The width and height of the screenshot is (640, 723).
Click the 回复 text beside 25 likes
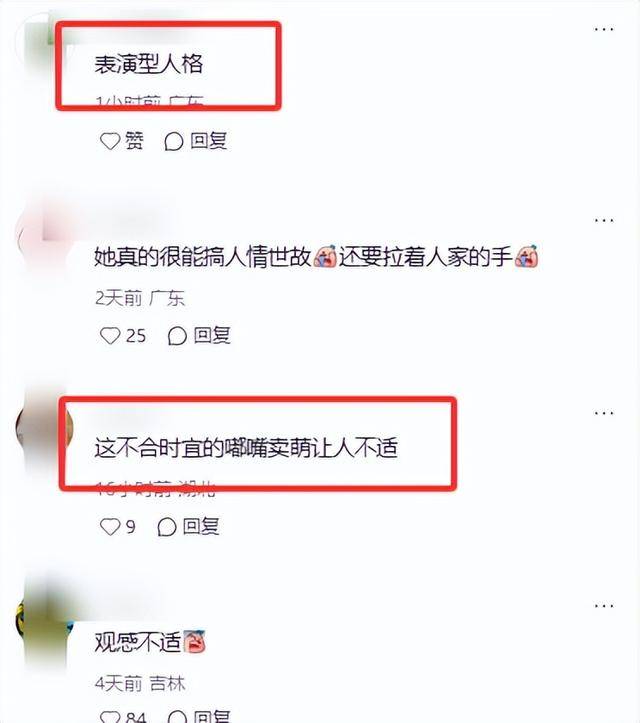point(212,335)
